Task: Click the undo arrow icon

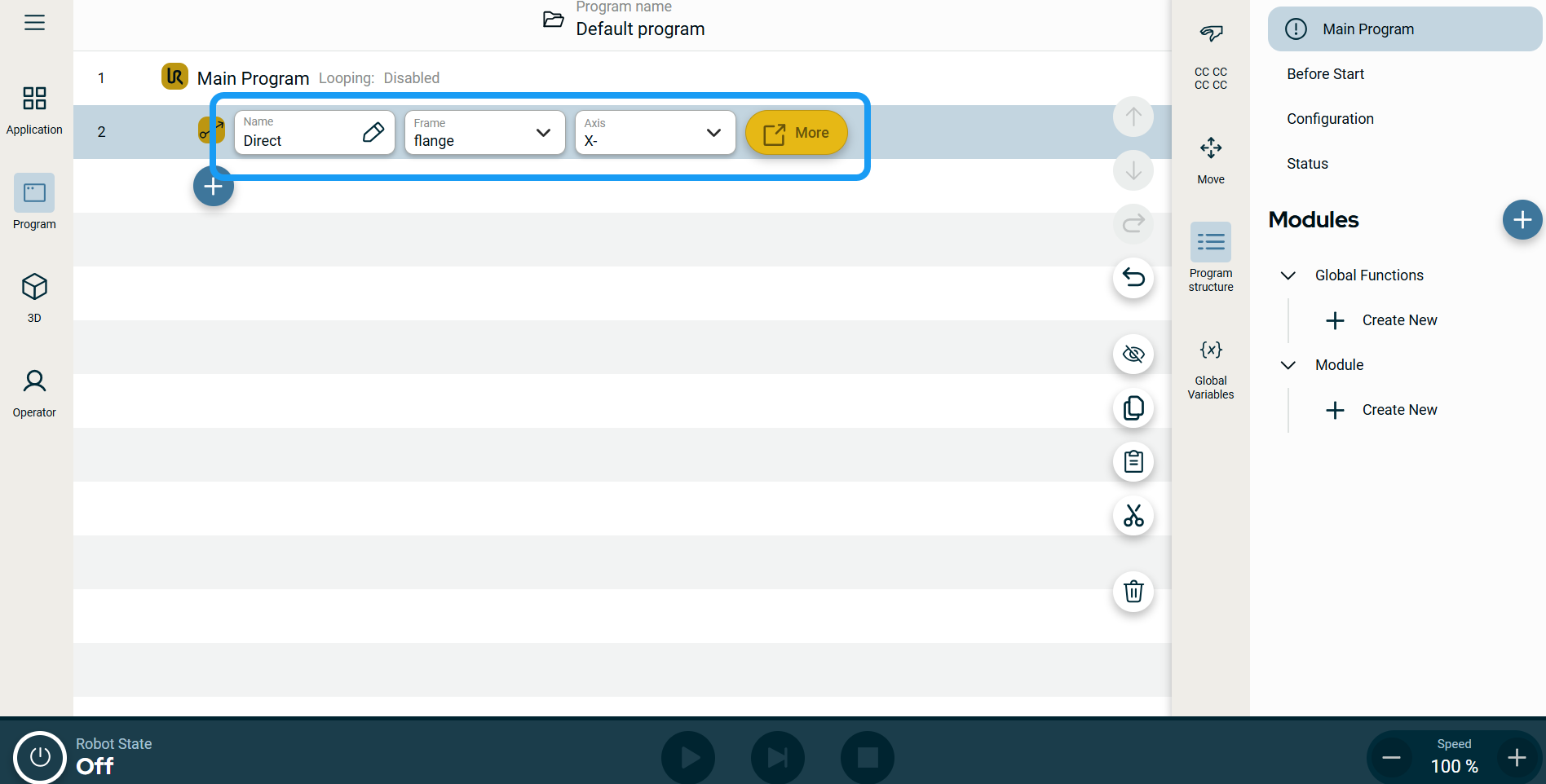Action: 1133,278
